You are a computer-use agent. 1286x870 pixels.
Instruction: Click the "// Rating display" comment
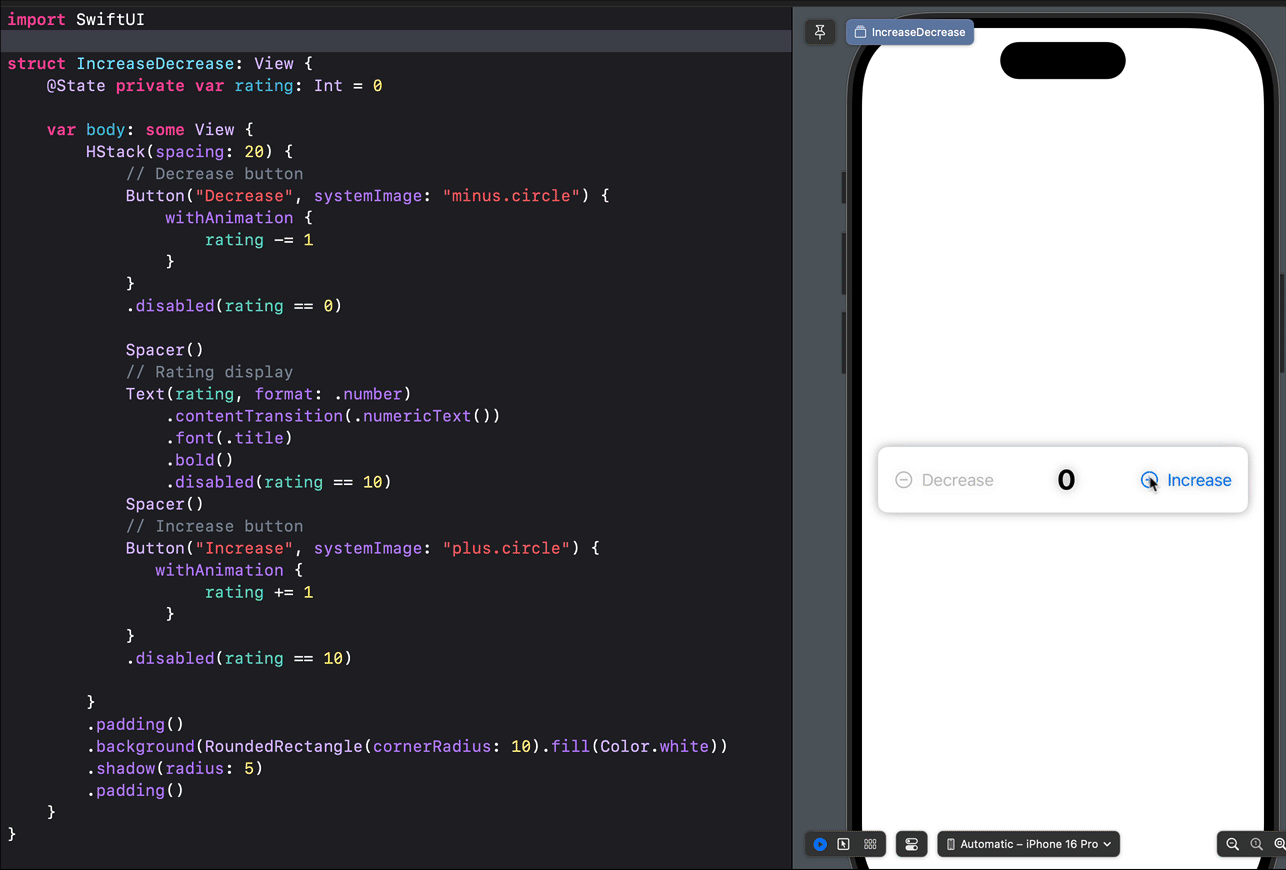[x=209, y=371]
